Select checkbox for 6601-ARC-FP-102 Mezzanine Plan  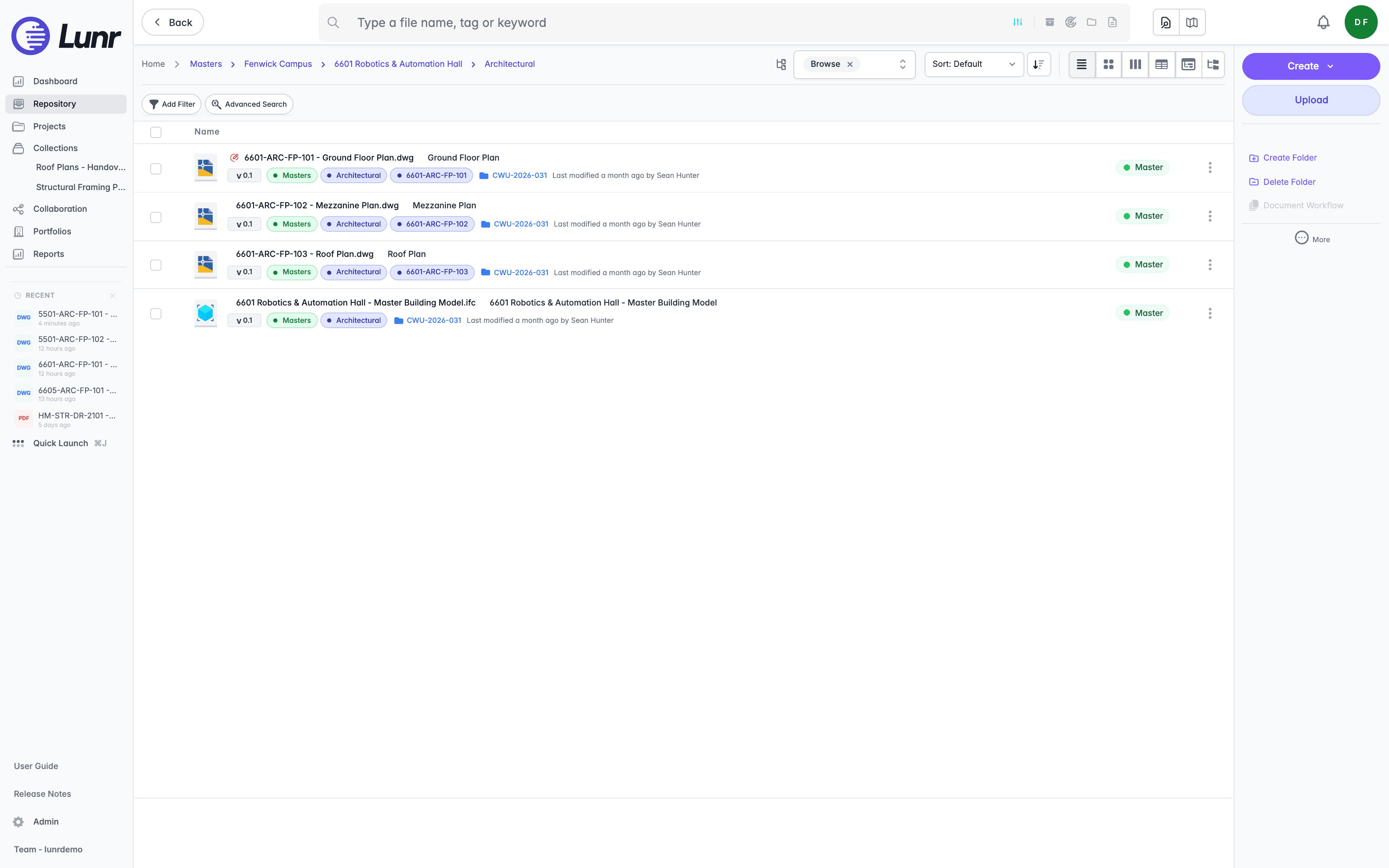pyautogui.click(x=155, y=217)
